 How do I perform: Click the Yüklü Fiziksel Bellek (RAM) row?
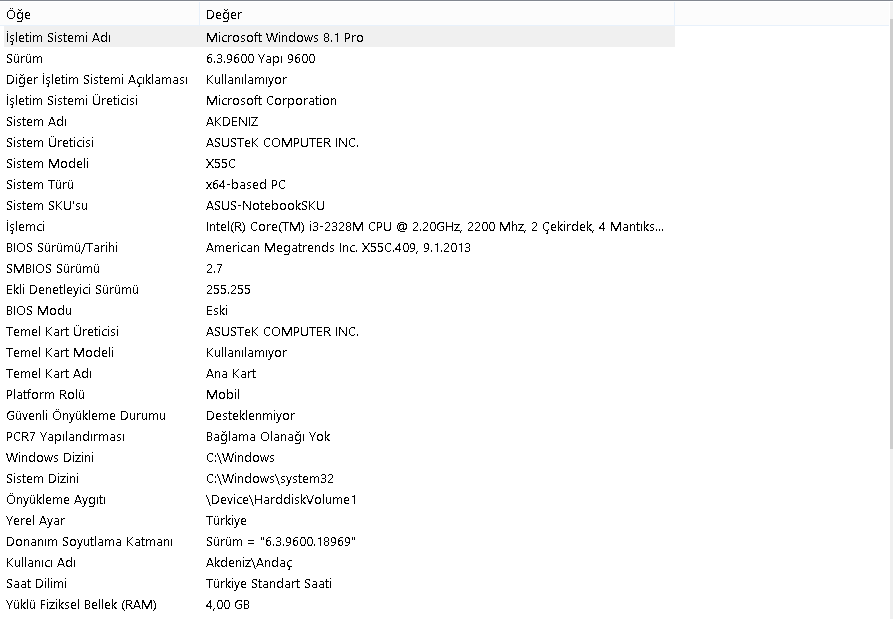click(x=81, y=604)
